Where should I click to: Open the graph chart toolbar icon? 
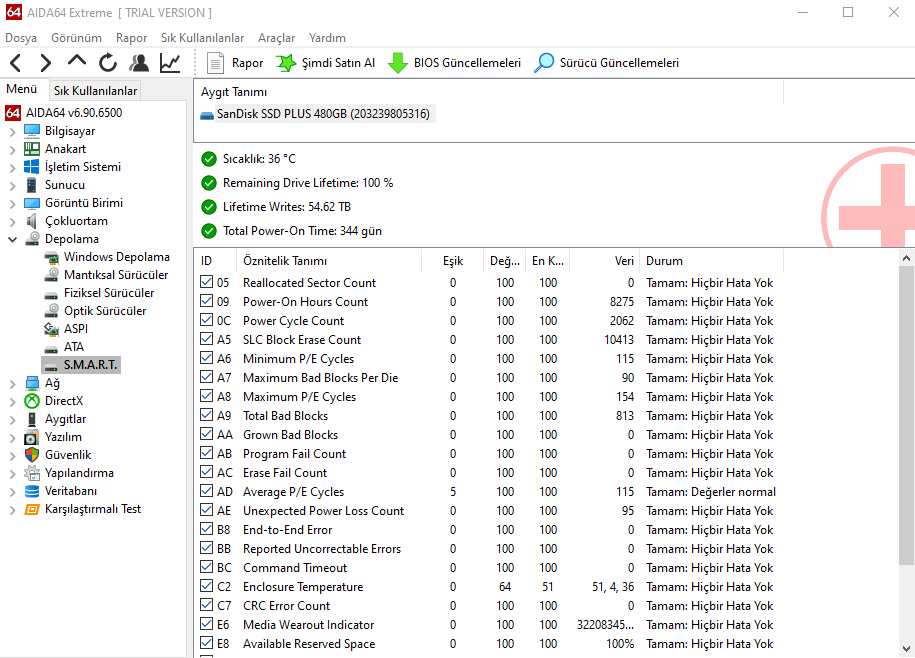pos(170,63)
